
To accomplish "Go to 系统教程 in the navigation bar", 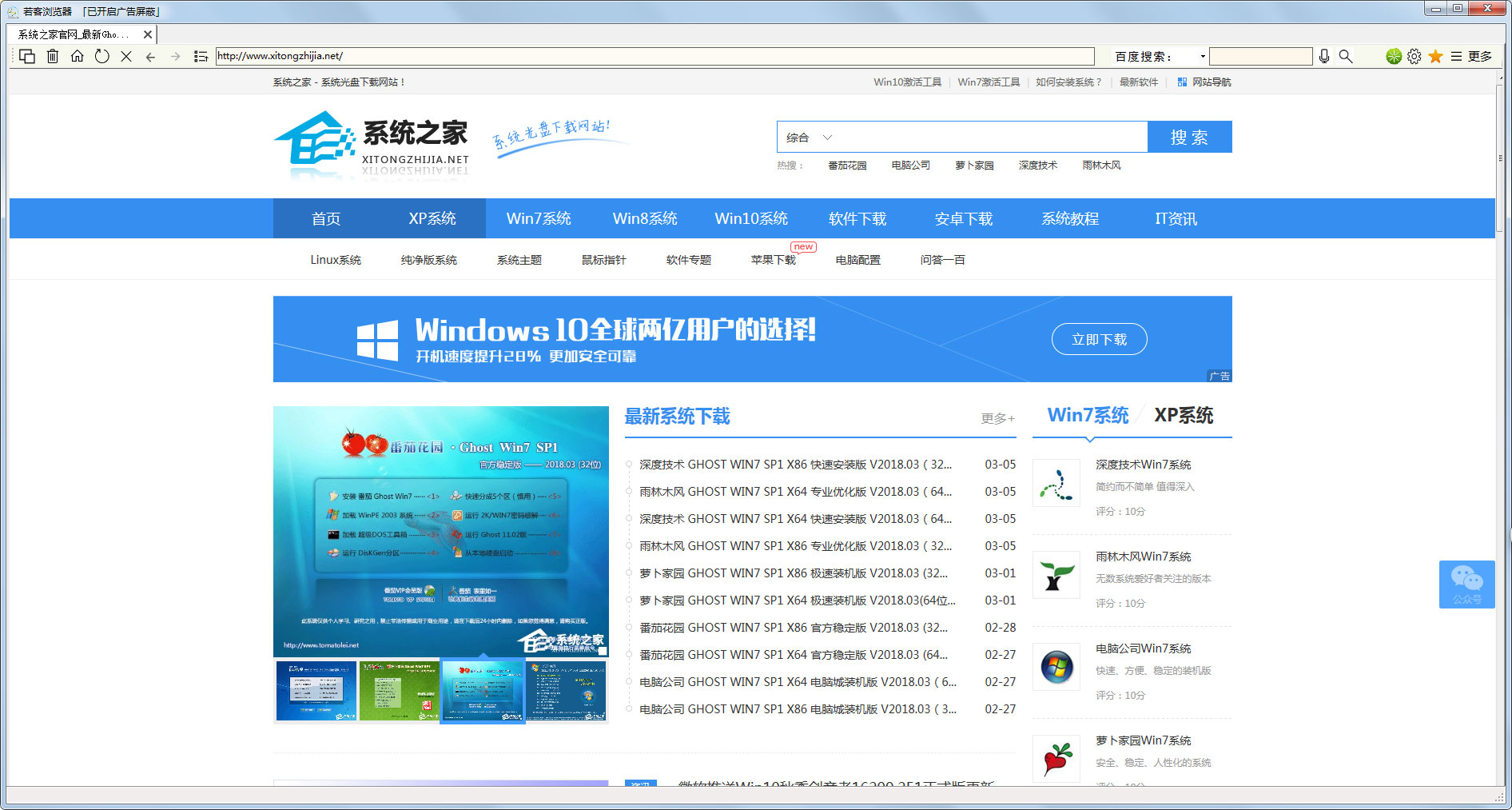I will pos(1070,218).
